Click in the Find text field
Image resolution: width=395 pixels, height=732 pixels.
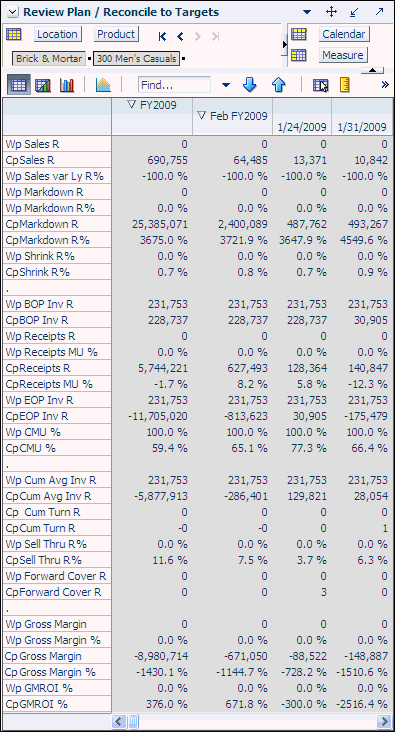(x=175, y=85)
